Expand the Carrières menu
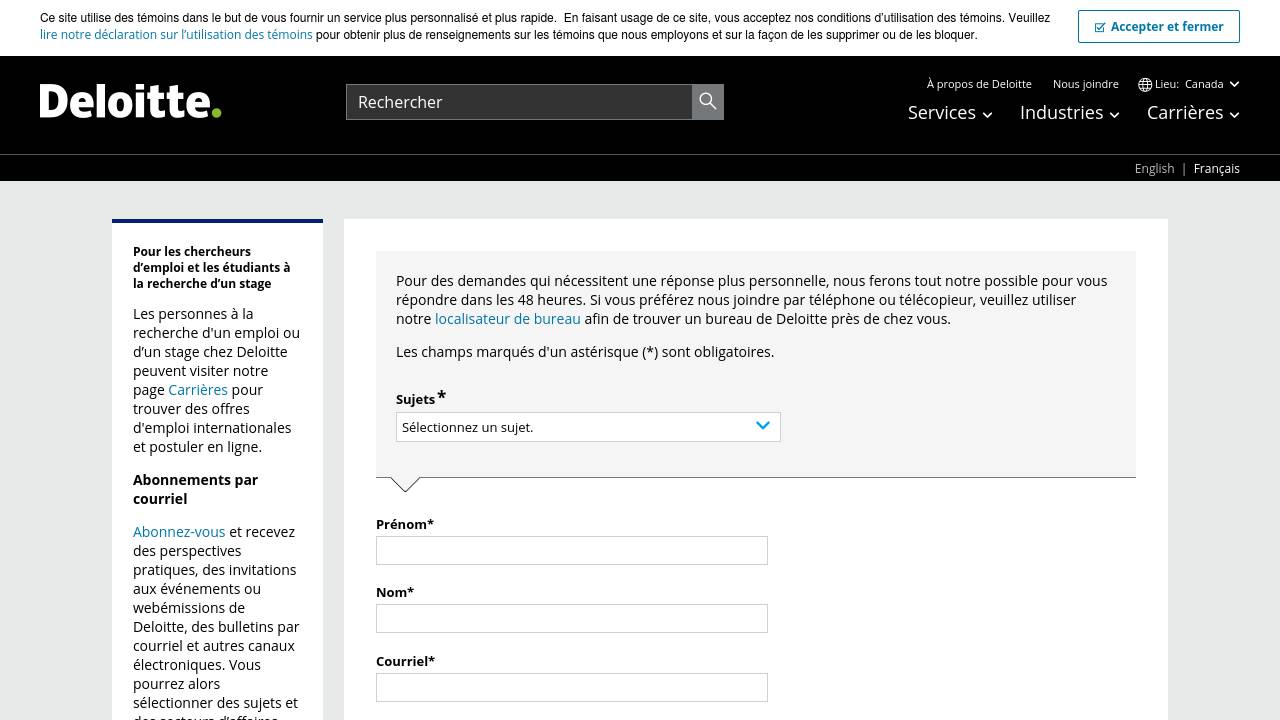Screen dimensions: 1280x720 [x=1193, y=113]
